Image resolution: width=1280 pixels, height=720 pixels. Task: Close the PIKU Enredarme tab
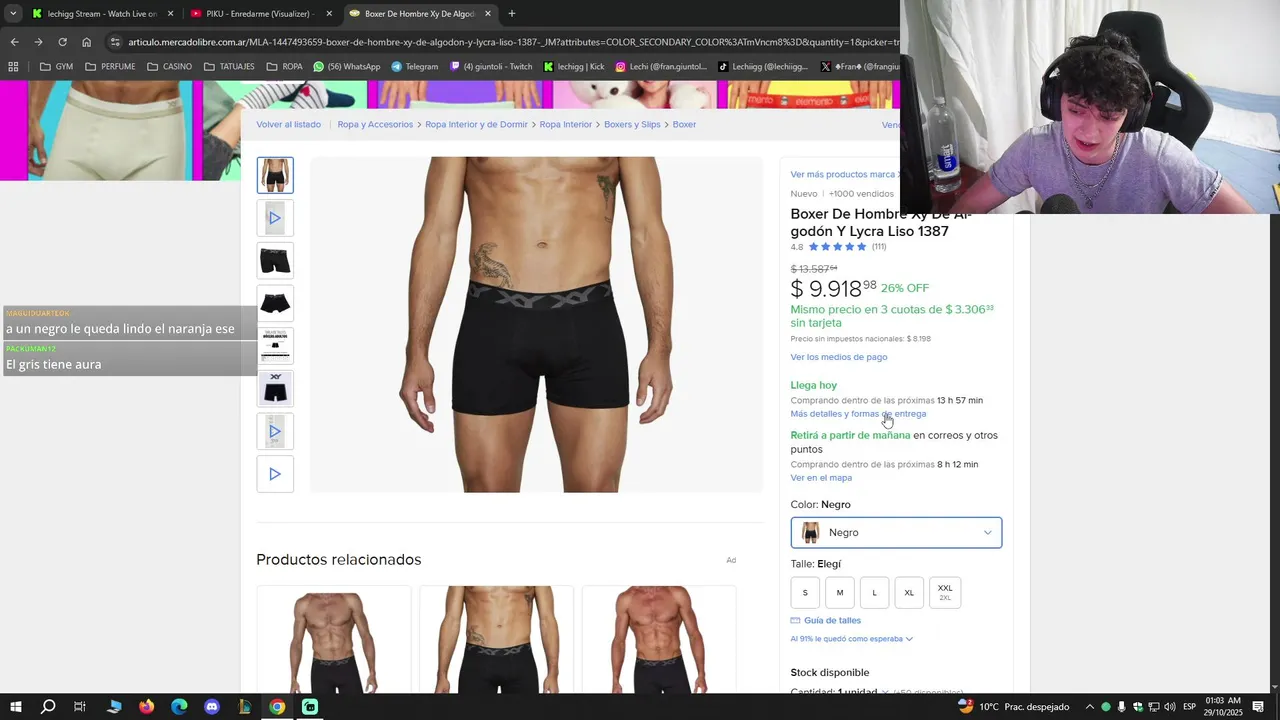pyautogui.click(x=329, y=14)
